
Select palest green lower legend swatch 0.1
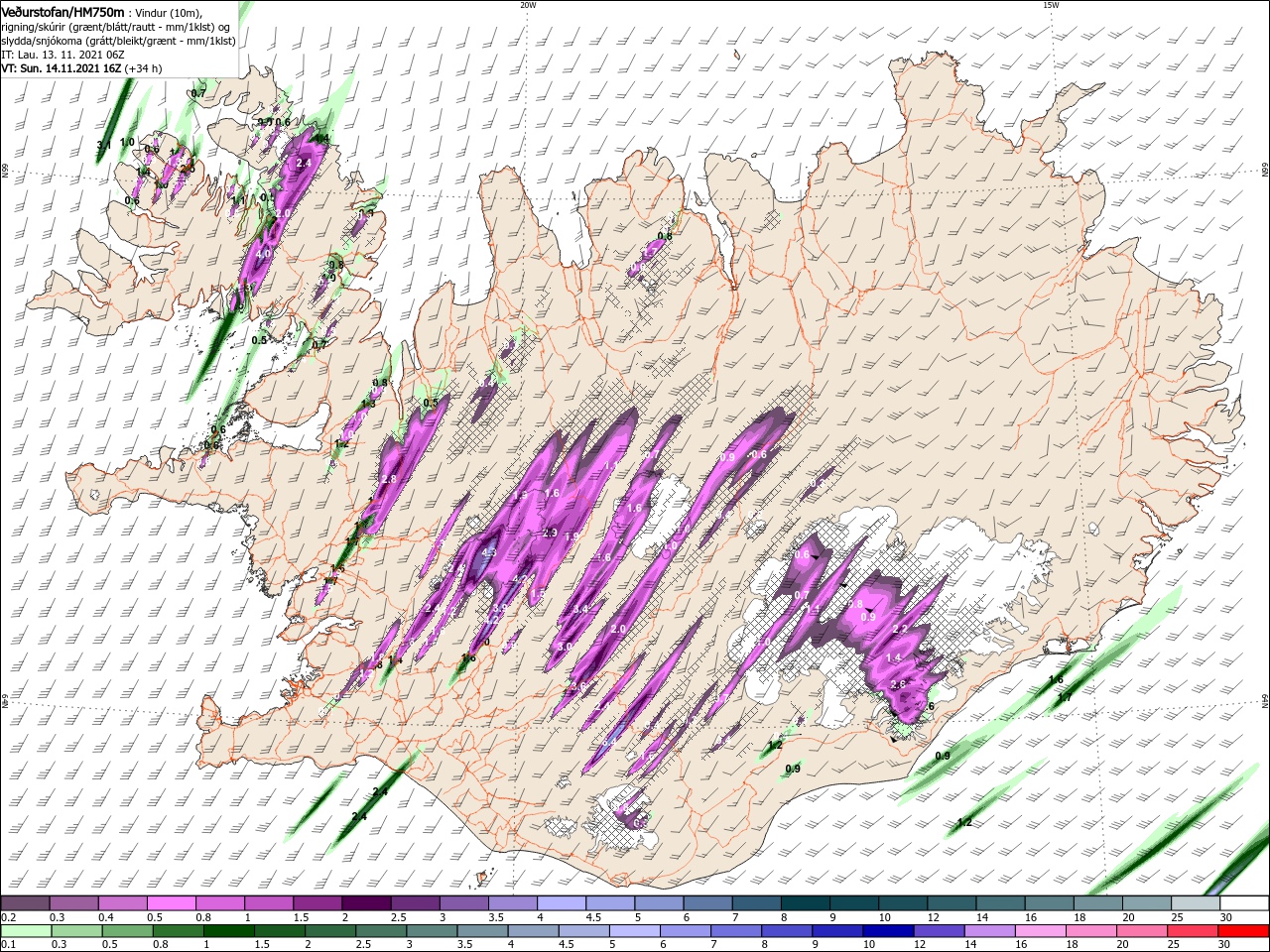tap(25, 931)
